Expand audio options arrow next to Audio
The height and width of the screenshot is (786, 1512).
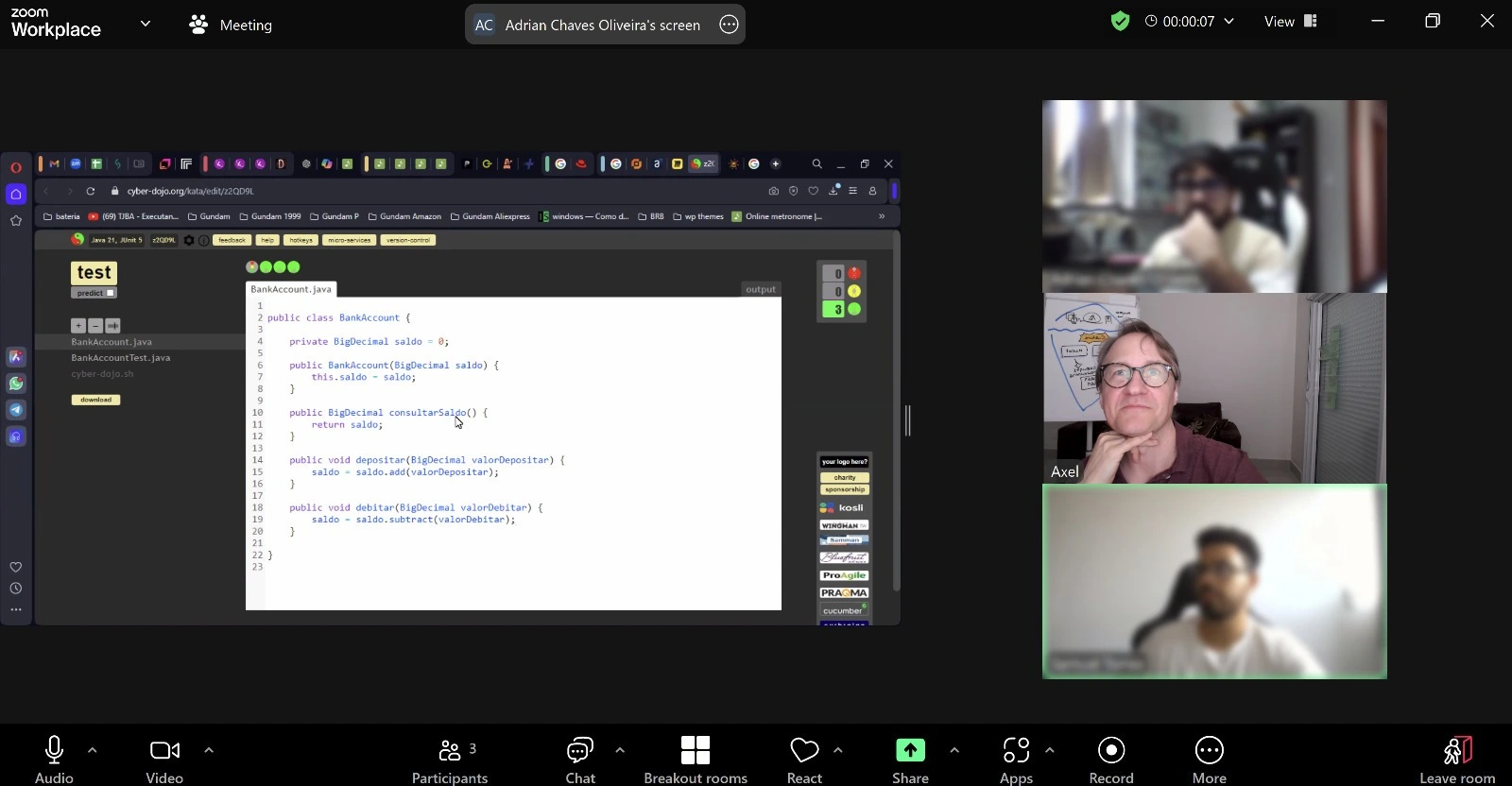pos(93,750)
